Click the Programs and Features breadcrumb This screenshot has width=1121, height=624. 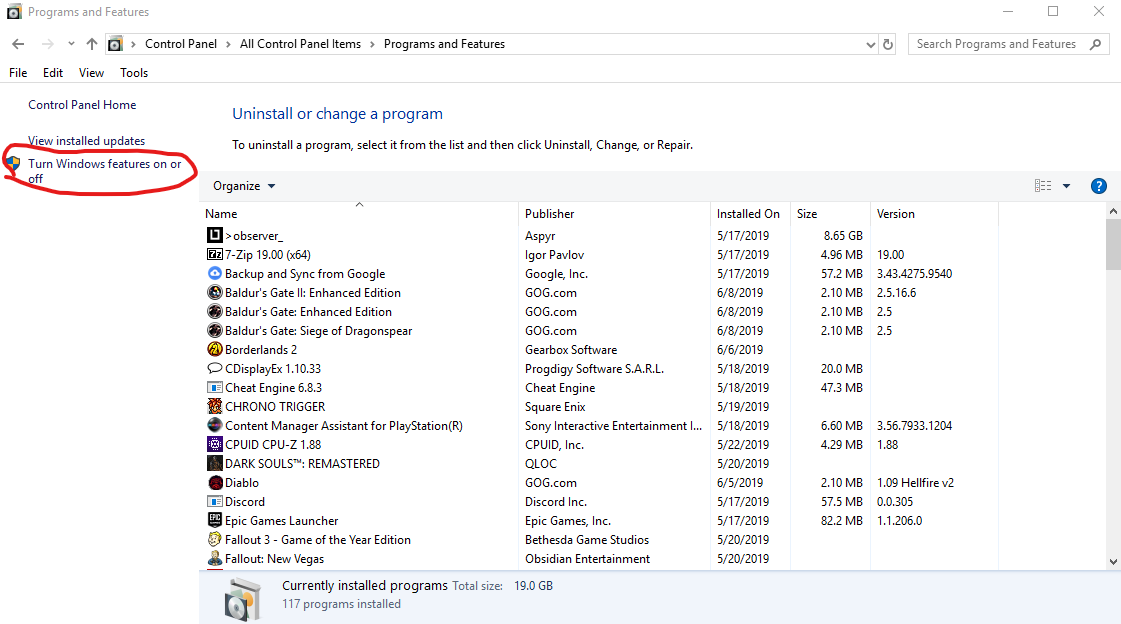coord(444,44)
